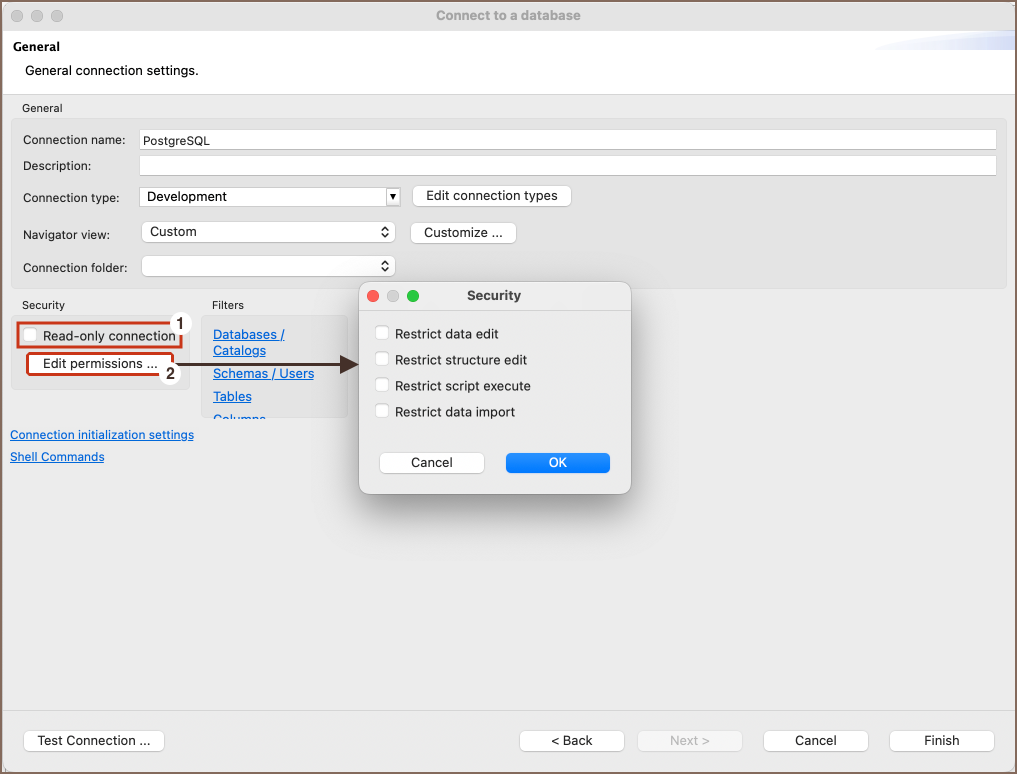Open the Customize navigator button
The height and width of the screenshot is (774, 1017).
point(463,233)
